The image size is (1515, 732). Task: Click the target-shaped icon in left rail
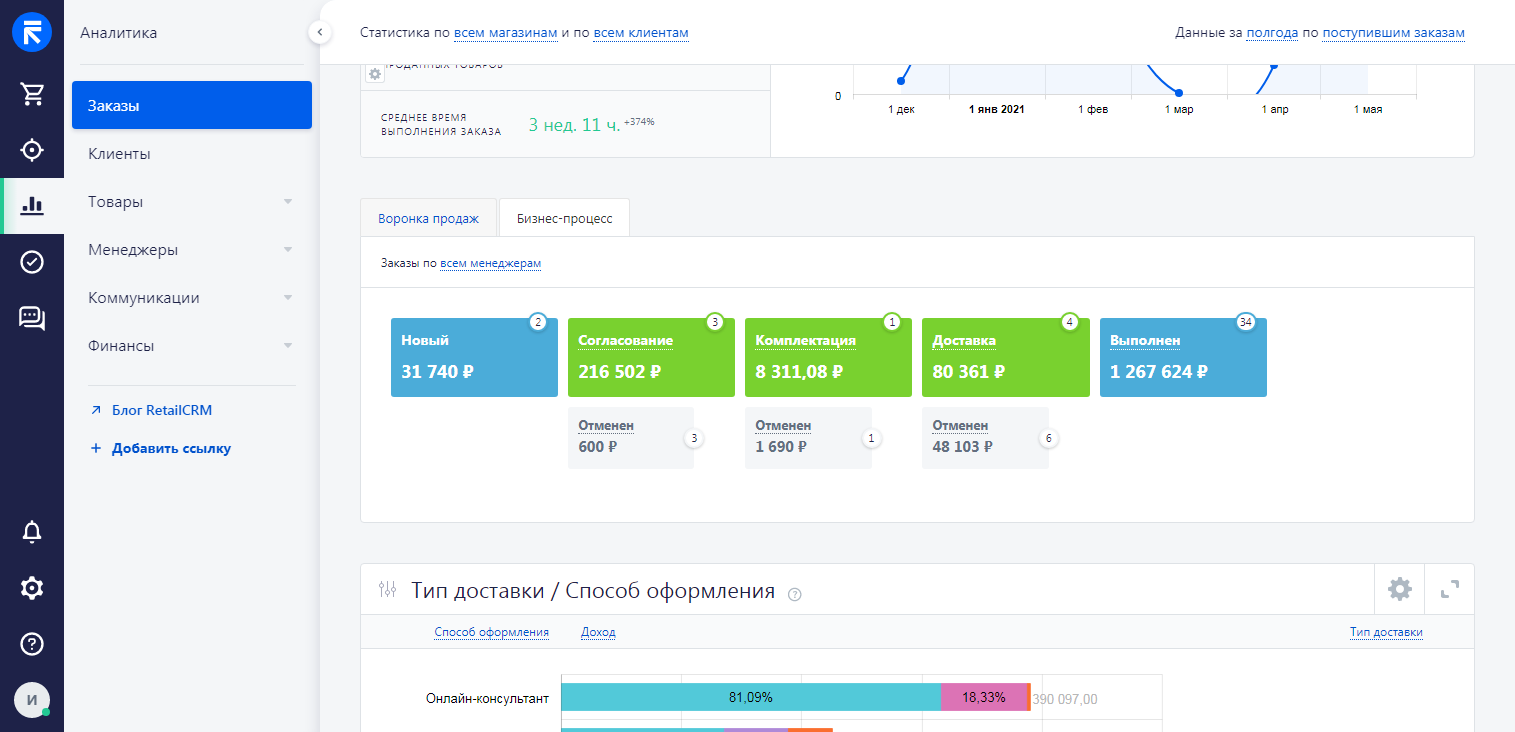pos(32,150)
